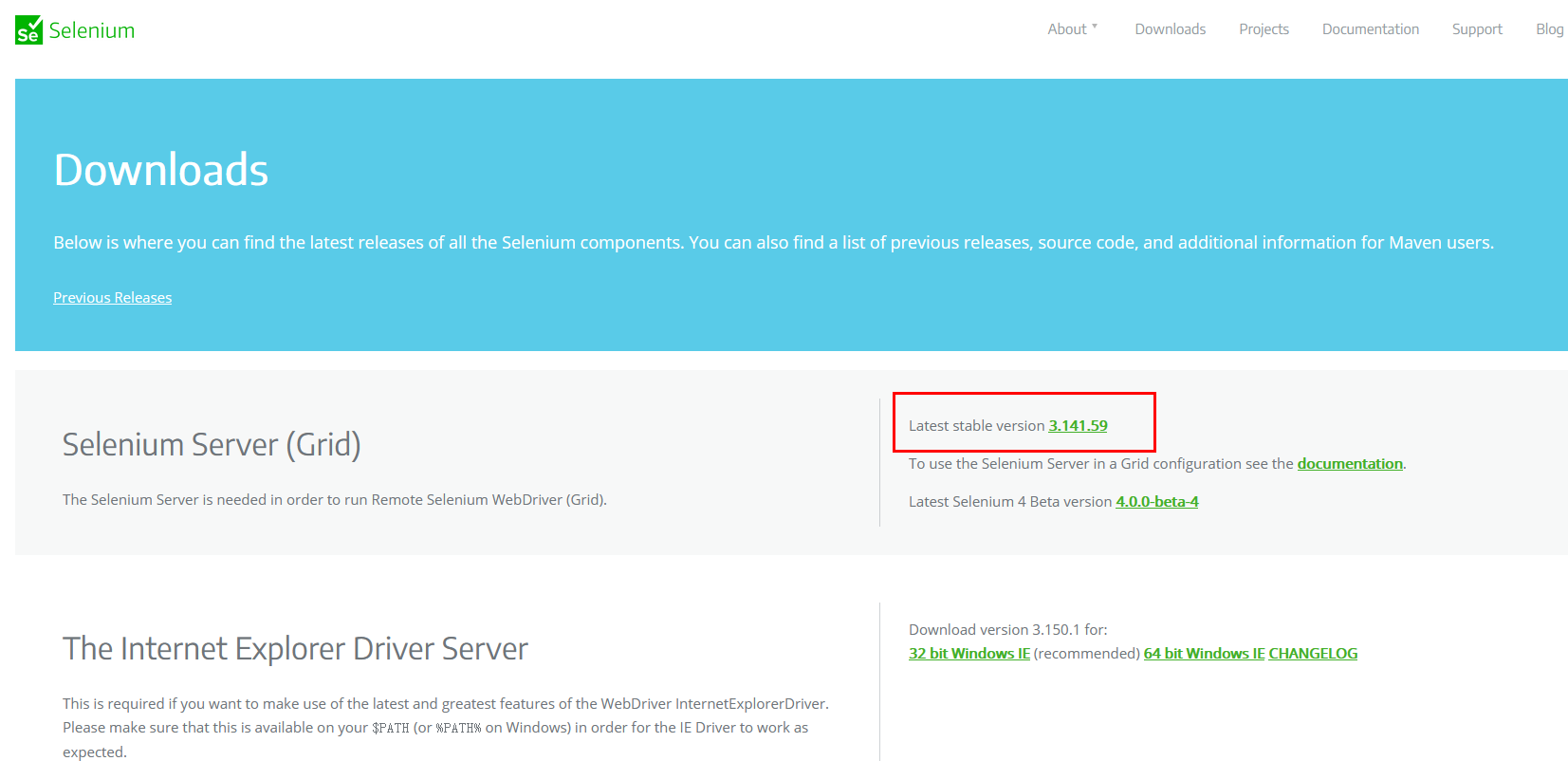This screenshot has width=1568, height=761.
Task: Download stable version 3.141.59
Action: pyautogui.click(x=1078, y=425)
